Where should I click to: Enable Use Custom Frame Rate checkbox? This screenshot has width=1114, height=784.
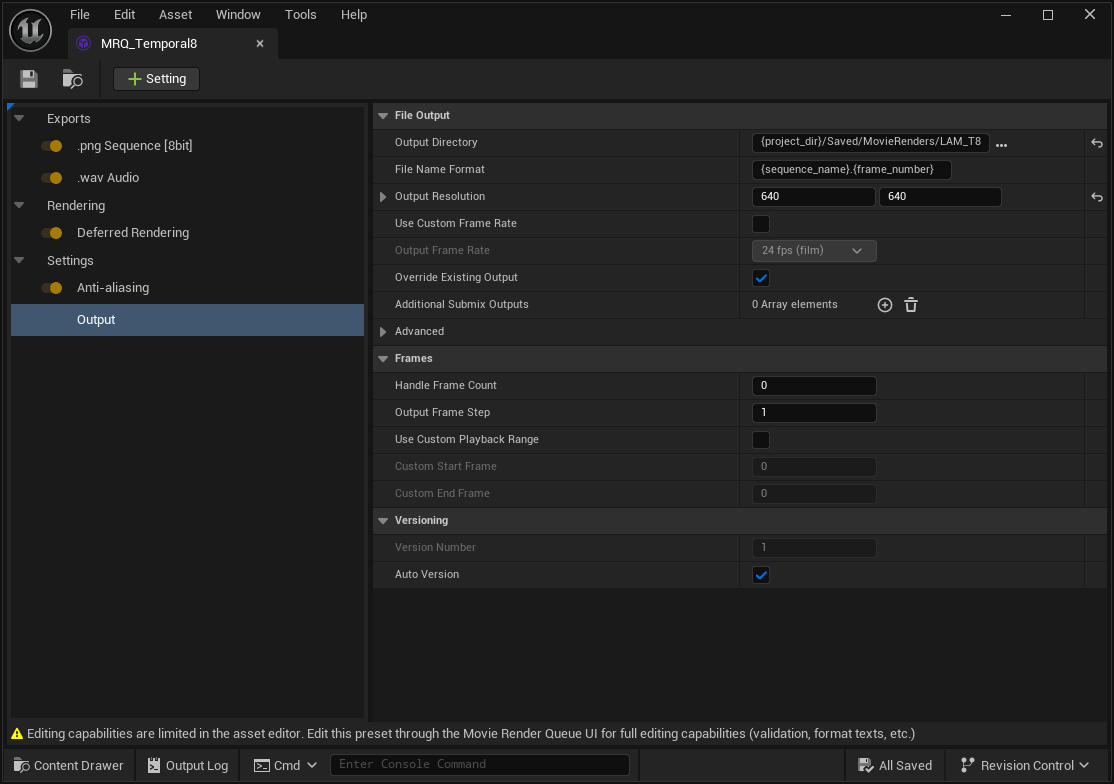[x=760, y=224]
